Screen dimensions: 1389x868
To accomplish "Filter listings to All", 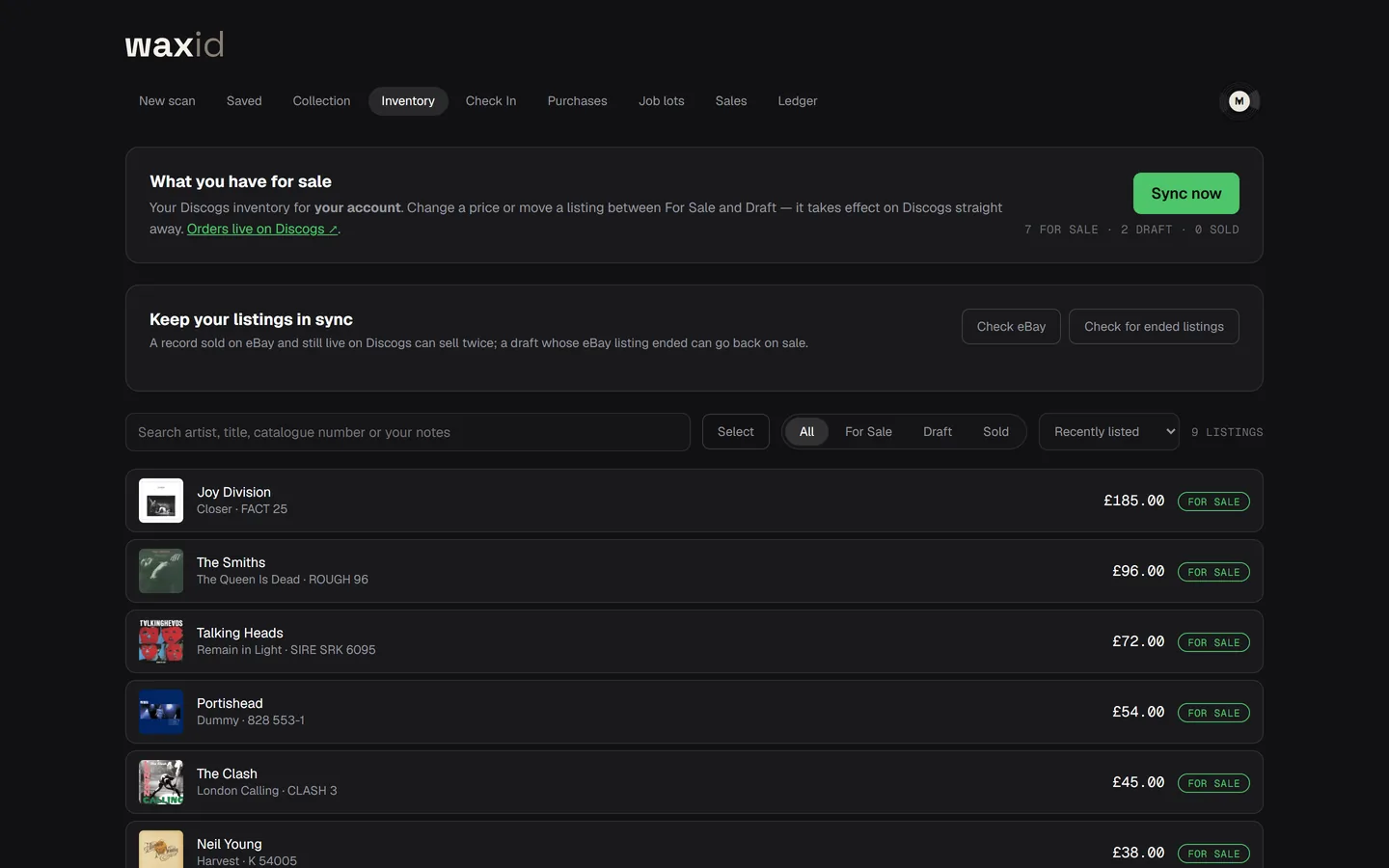I will click(x=806, y=432).
